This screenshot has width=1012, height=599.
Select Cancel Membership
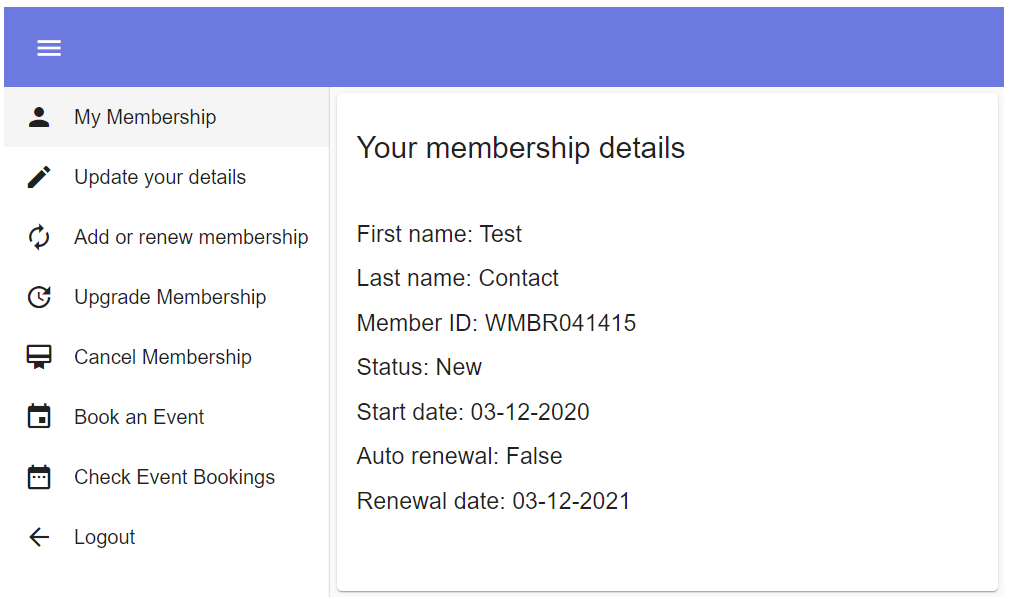[162, 357]
